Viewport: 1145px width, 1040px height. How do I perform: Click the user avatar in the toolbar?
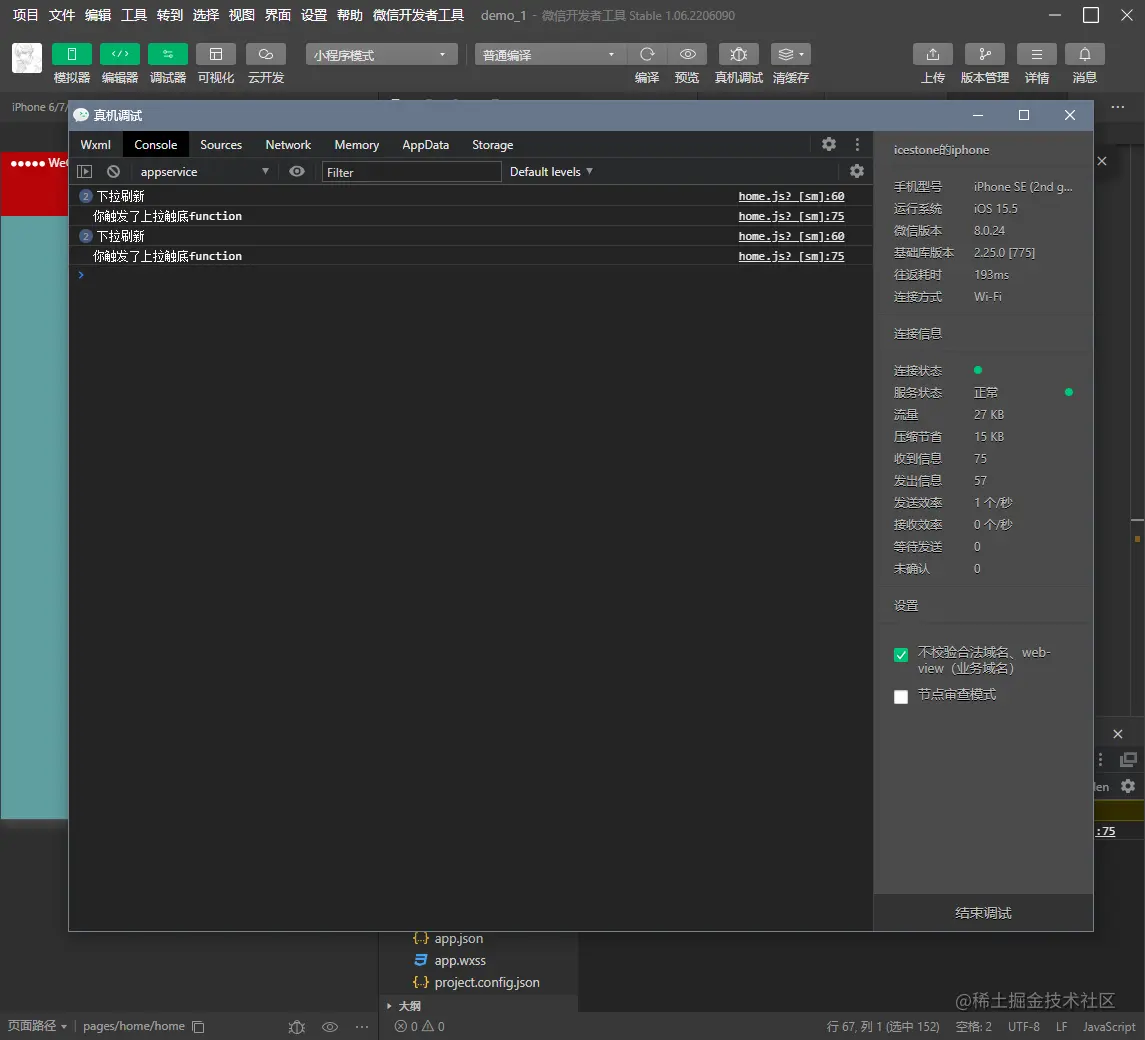coord(27,58)
